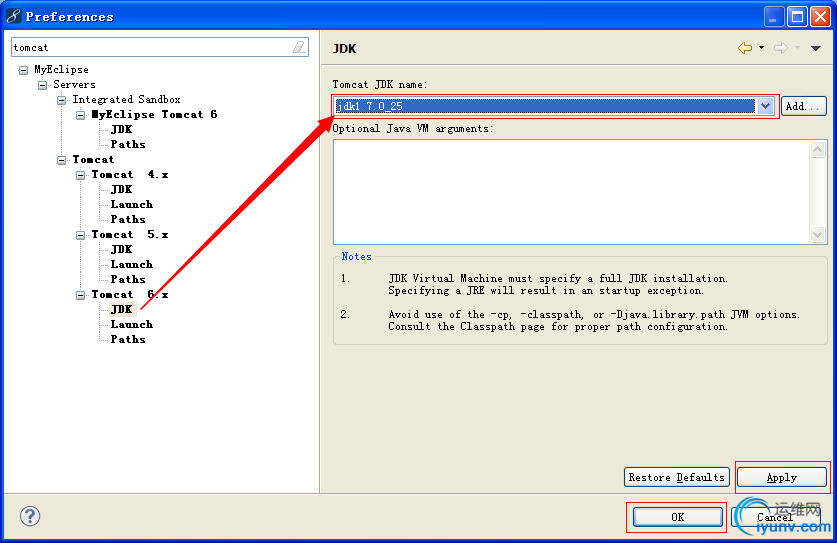The height and width of the screenshot is (543, 837).
Task: Open the preferences page view menu triangle
Action: 816,48
